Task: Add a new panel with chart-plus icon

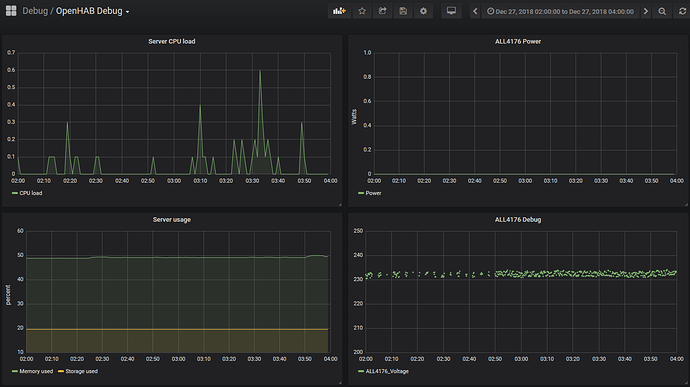Action: point(339,11)
